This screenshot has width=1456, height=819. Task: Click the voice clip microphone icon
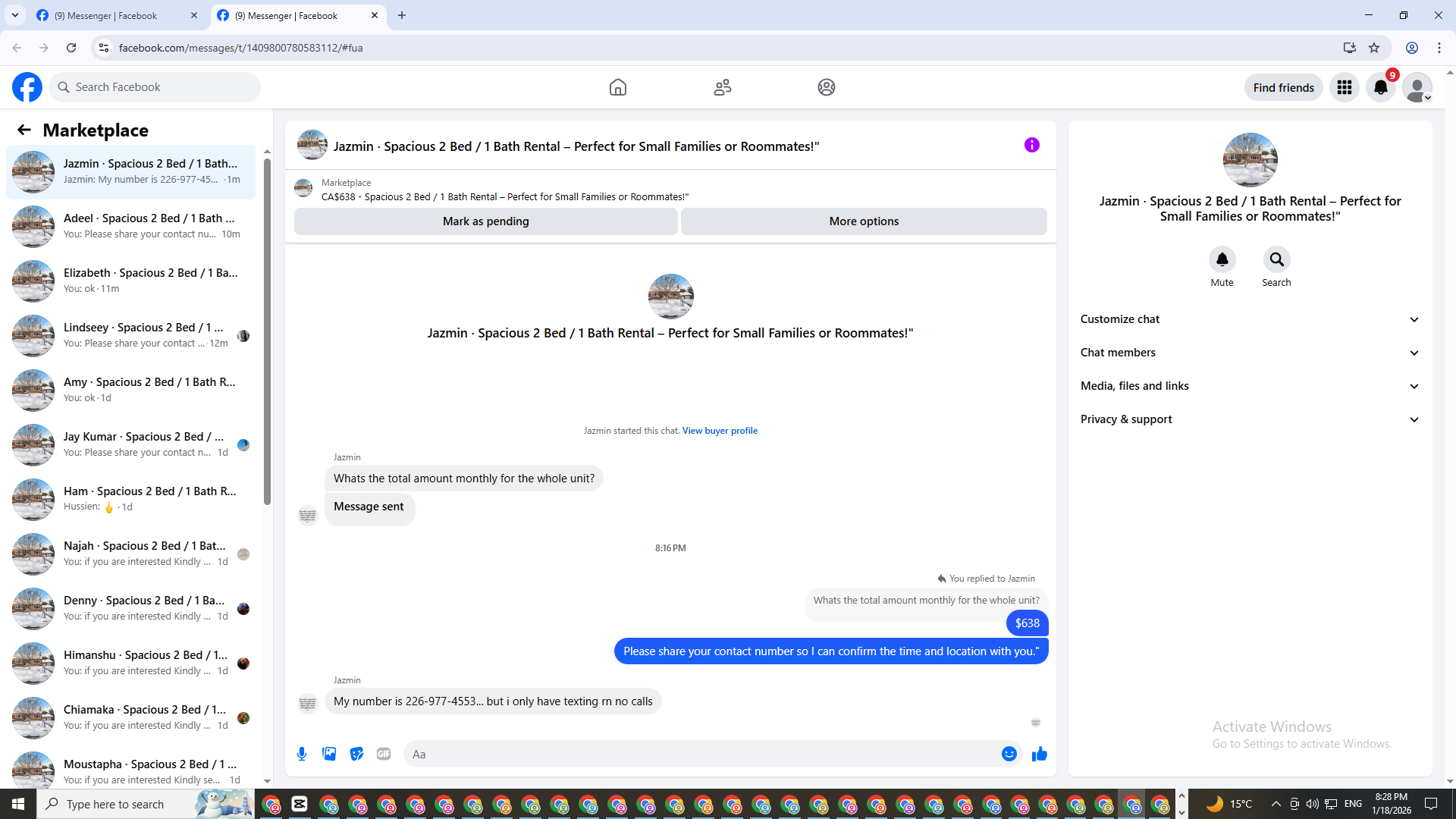(x=302, y=754)
